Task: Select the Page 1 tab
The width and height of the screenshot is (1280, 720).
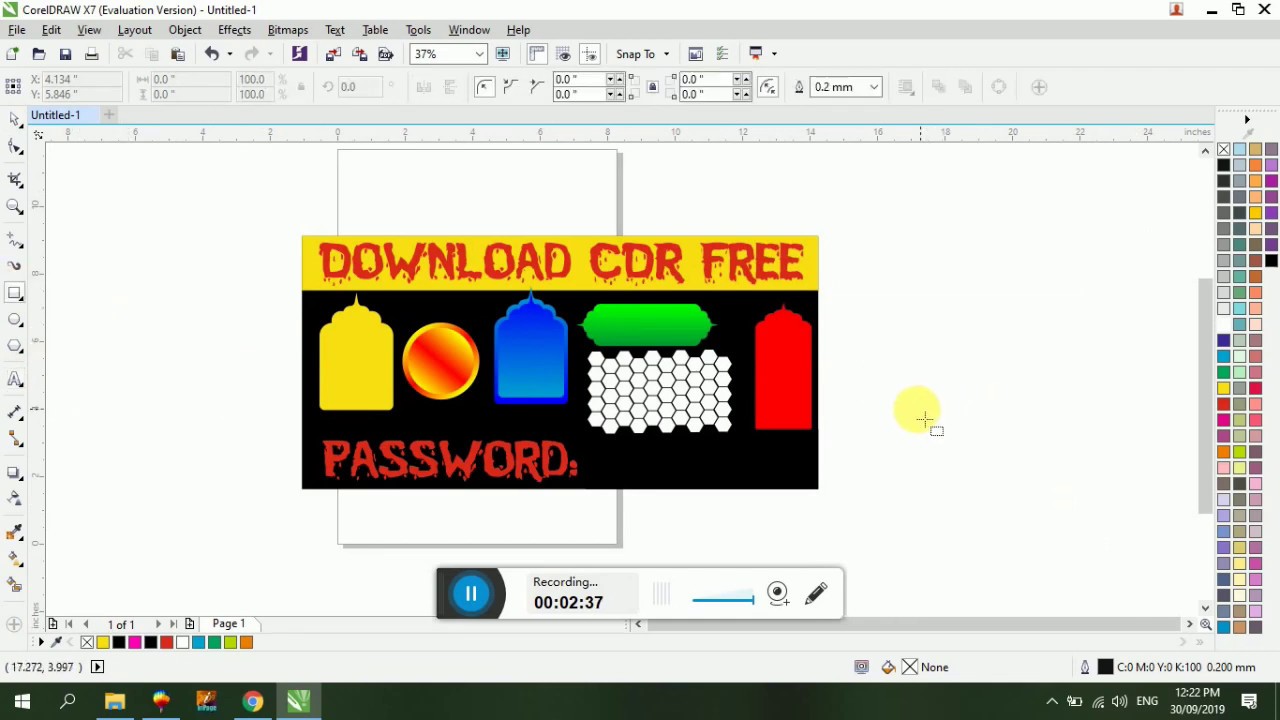Action: (228, 624)
